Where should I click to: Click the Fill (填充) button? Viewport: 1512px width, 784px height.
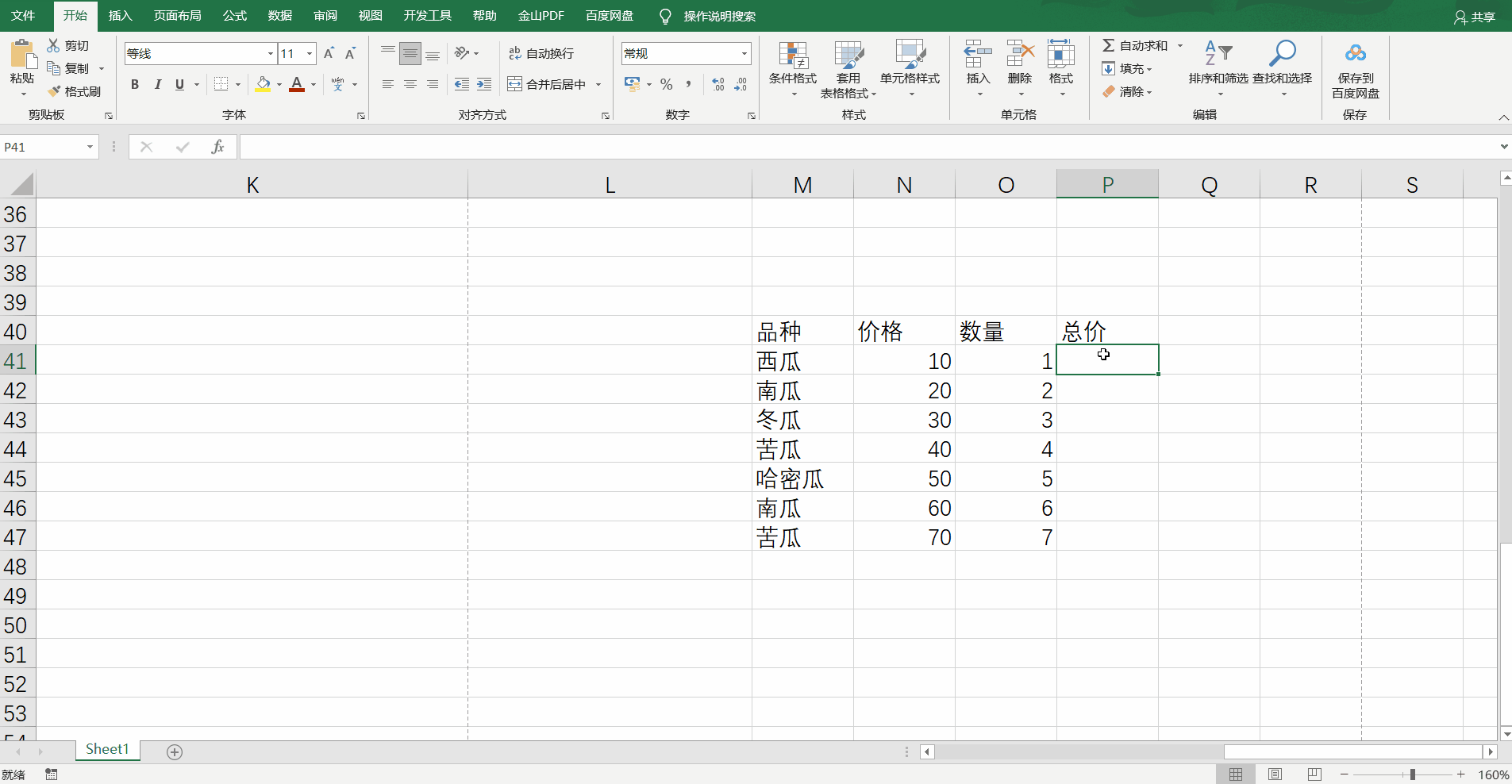(x=1126, y=68)
